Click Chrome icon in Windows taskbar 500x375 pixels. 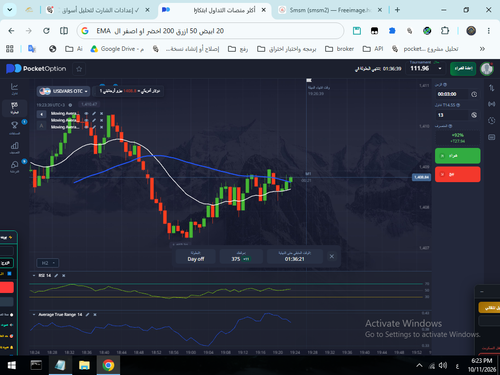pos(108,365)
